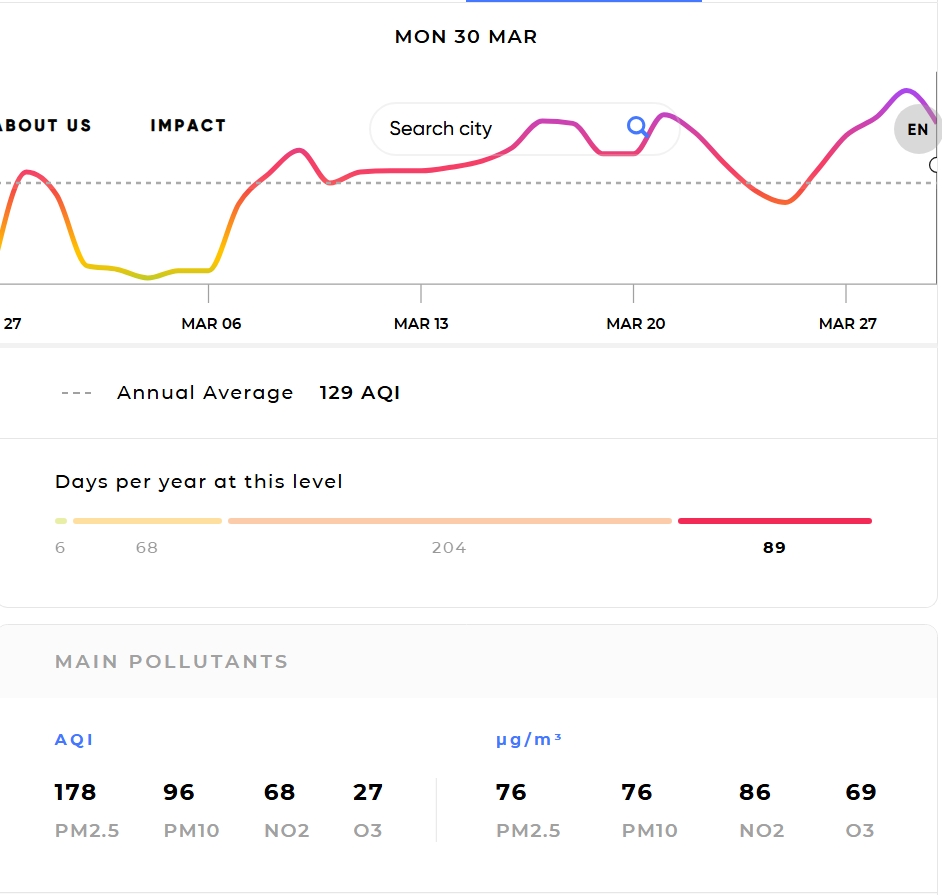Select the NO2 AQI value 68
Image resolution: width=942 pixels, height=895 pixels.
279,793
